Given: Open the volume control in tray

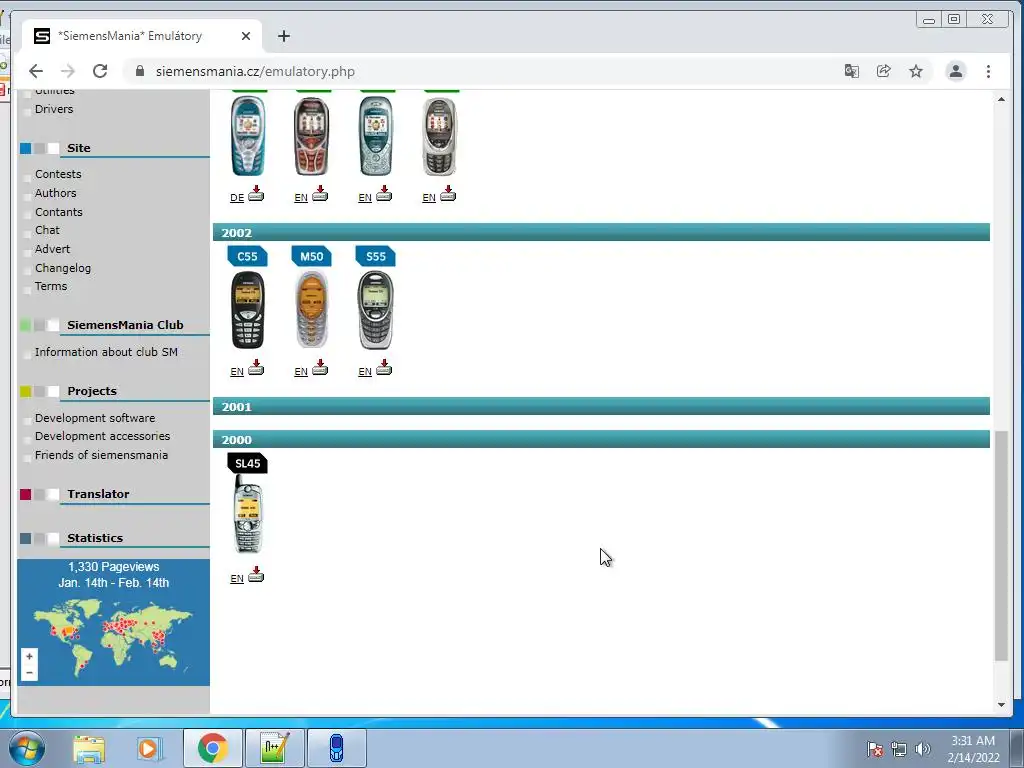Looking at the screenshot, I should pyautogui.click(x=923, y=749).
